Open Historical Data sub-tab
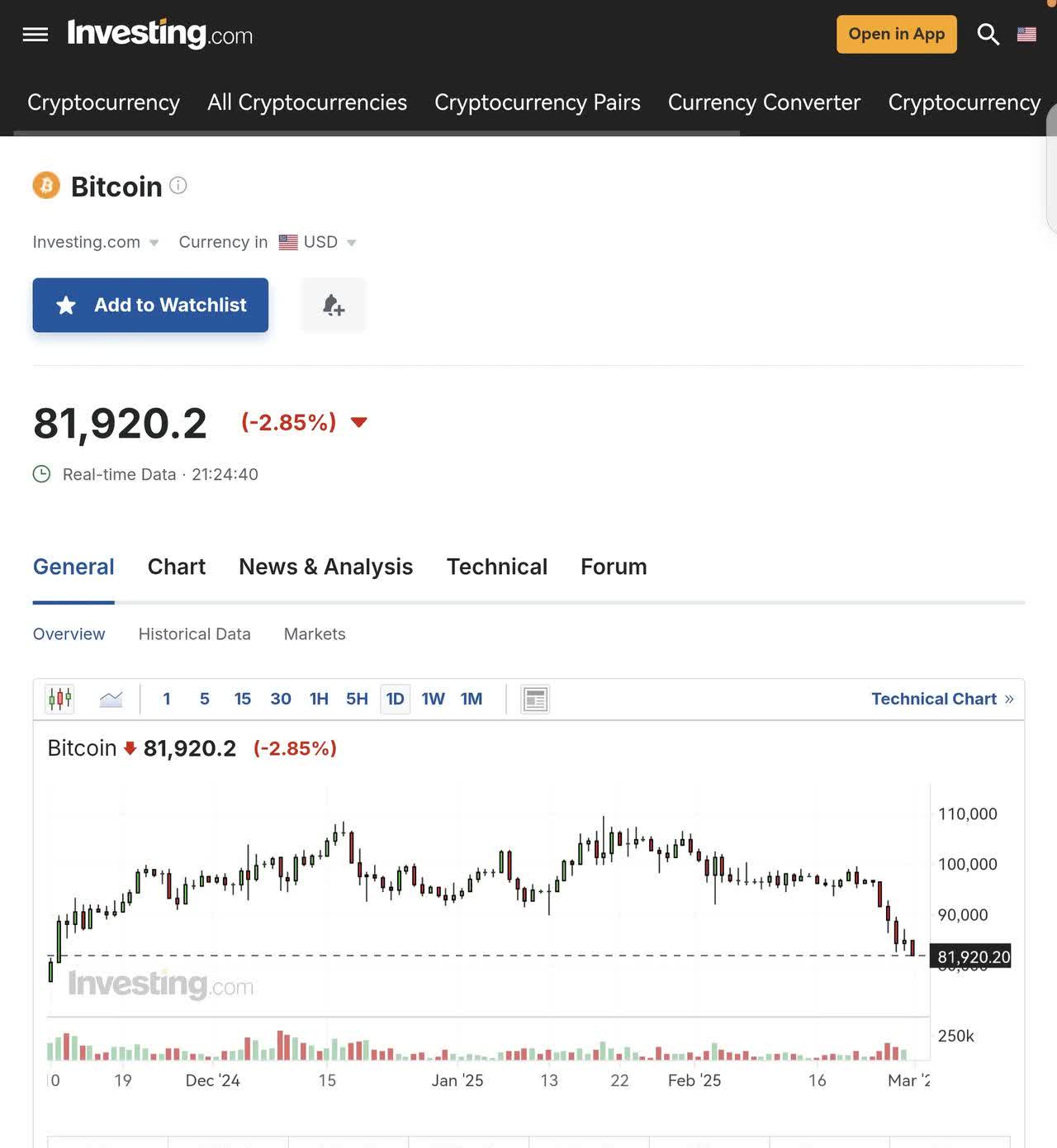 (194, 634)
